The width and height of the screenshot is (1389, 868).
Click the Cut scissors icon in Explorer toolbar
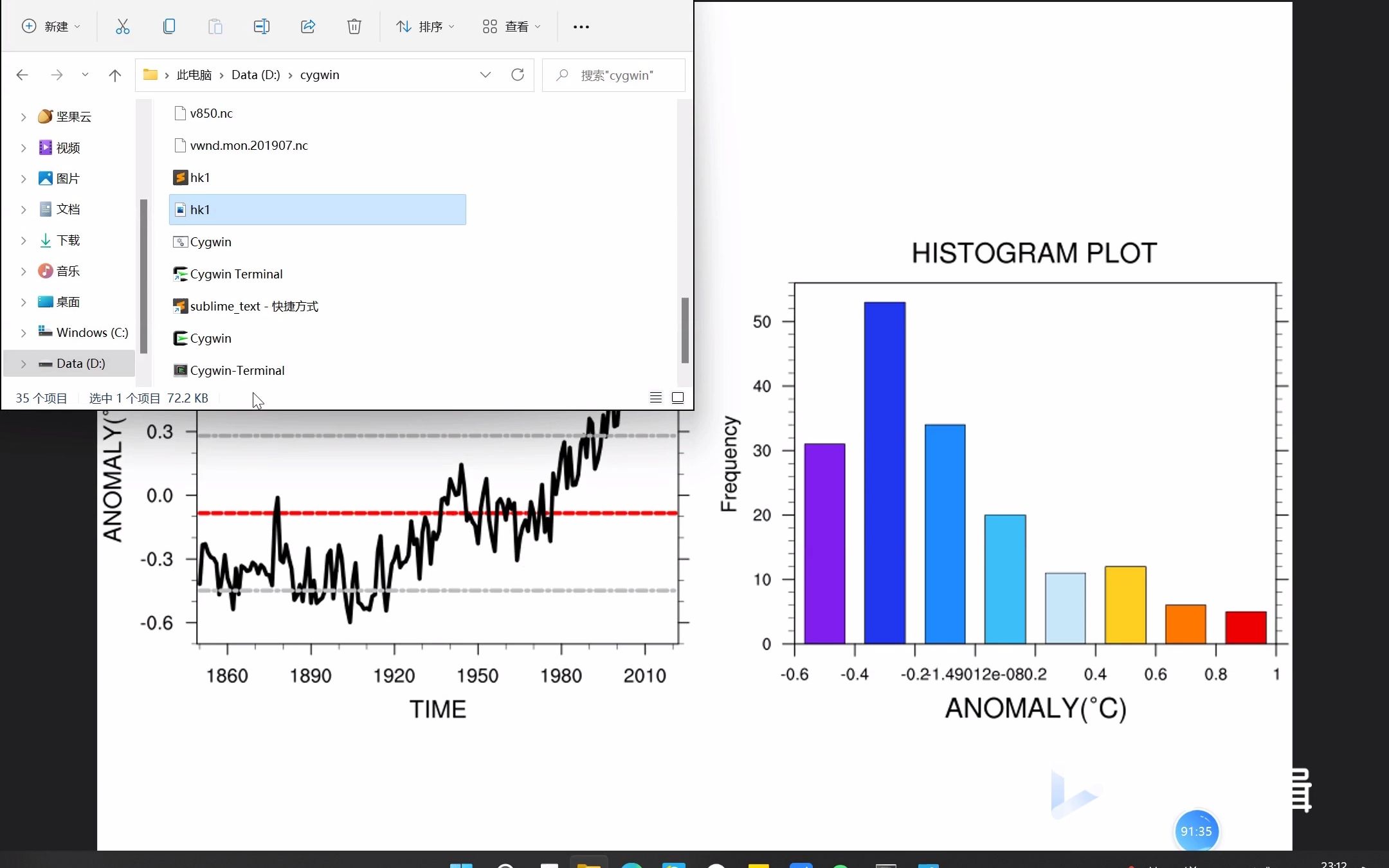[122, 26]
